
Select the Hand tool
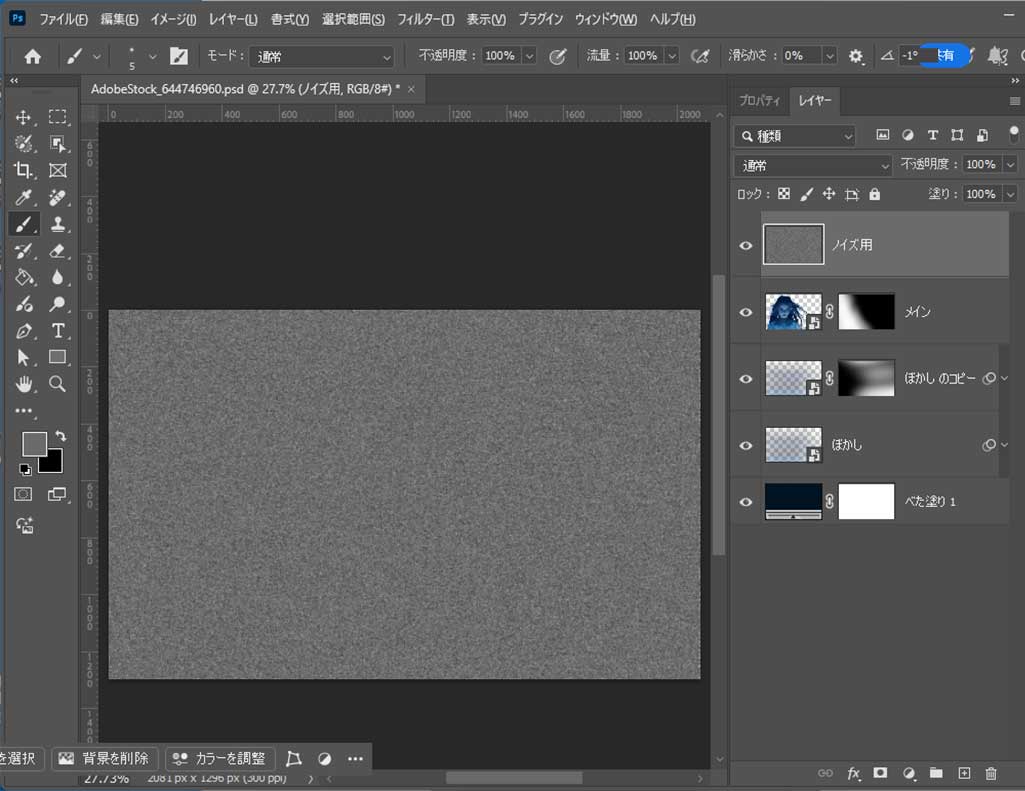[24, 384]
